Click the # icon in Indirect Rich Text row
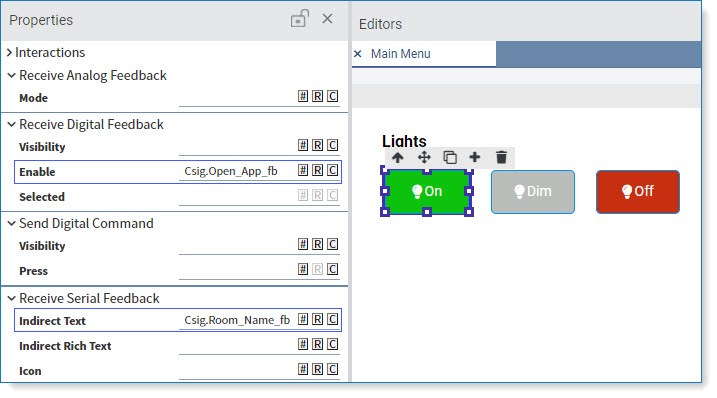717x398 pixels. (x=303, y=344)
